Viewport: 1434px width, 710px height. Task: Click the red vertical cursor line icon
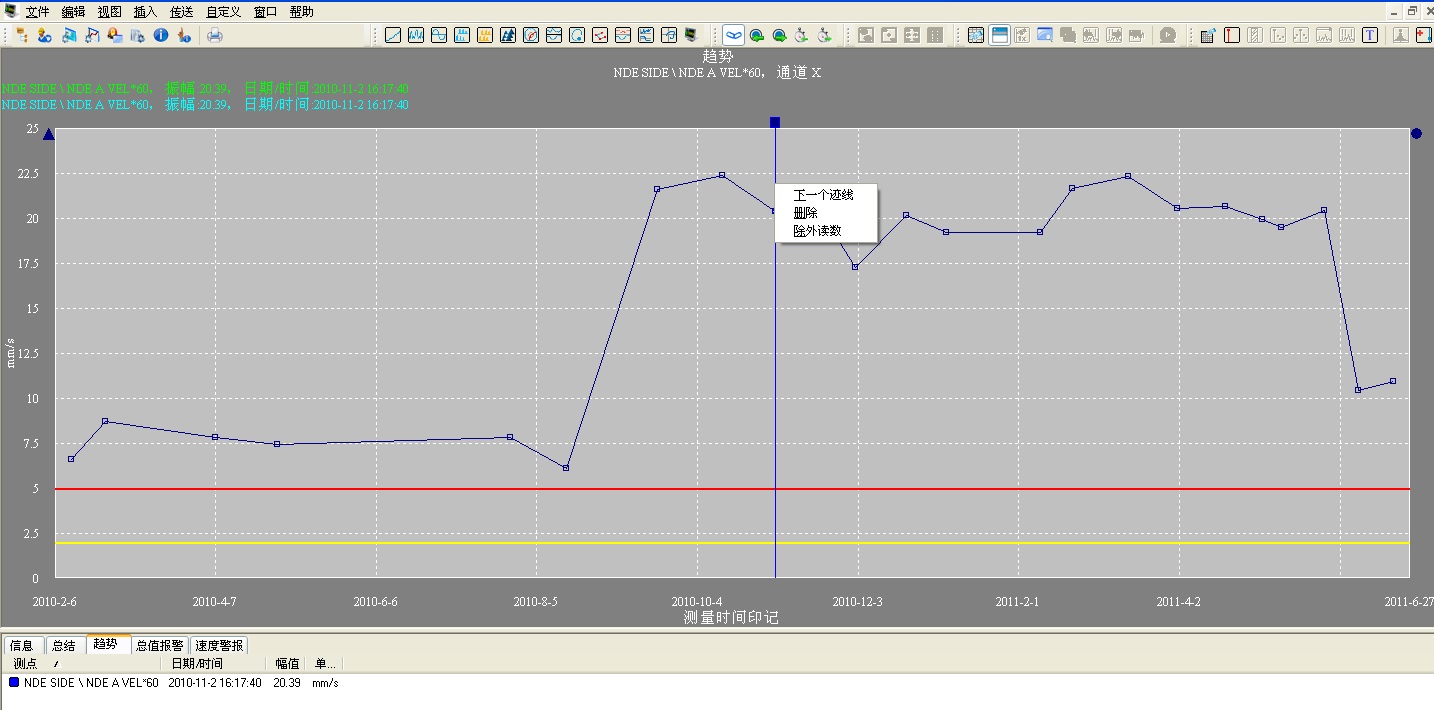[1231, 35]
